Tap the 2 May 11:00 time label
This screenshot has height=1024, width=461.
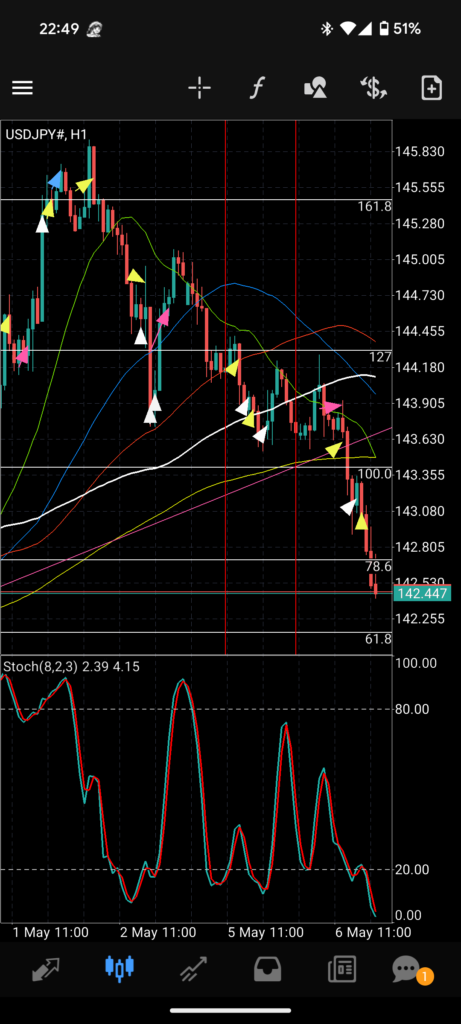tap(158, 932)
